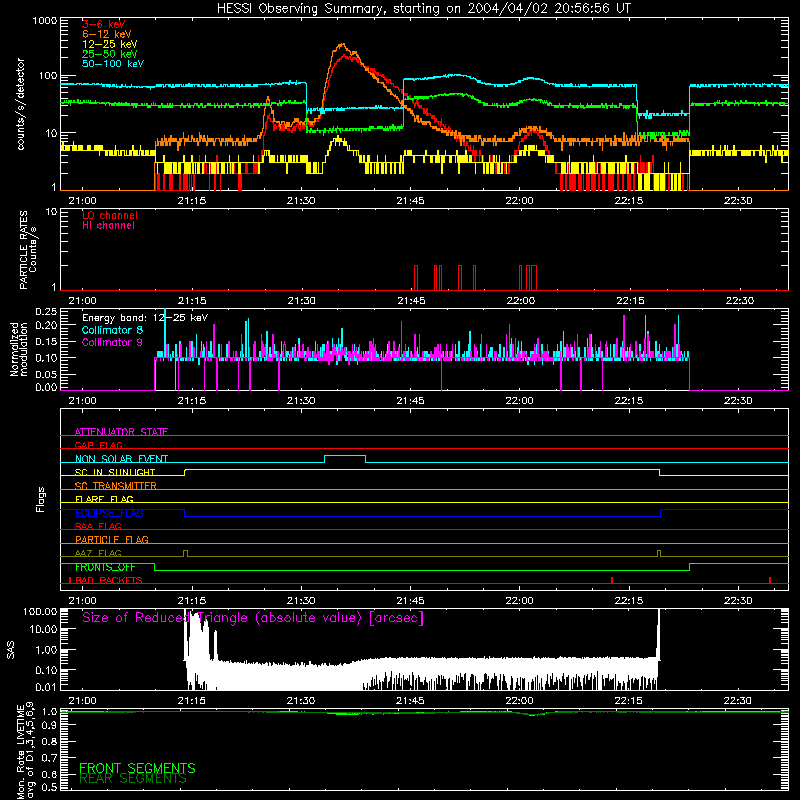The width and height of the screenshot is (800, 800).
Task: Pick the green 25-50 keV legend label
Action: coord(109,54)
